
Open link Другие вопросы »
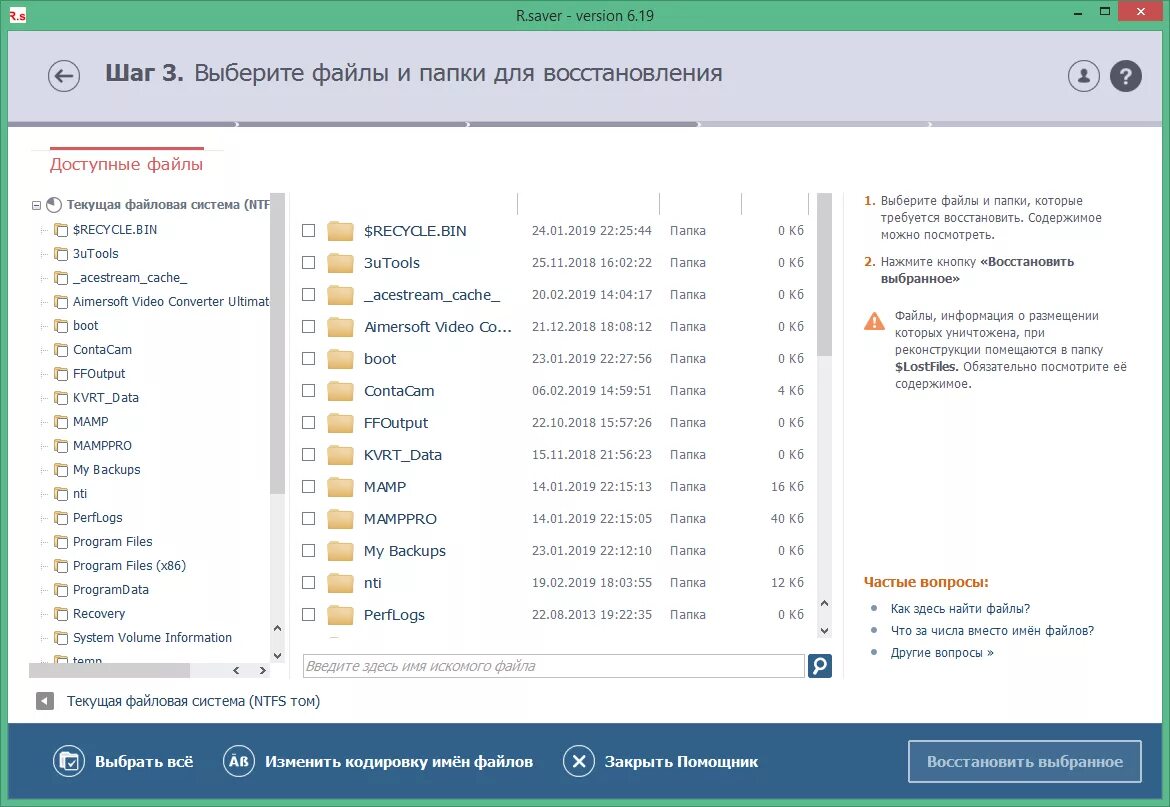[942, 653]
